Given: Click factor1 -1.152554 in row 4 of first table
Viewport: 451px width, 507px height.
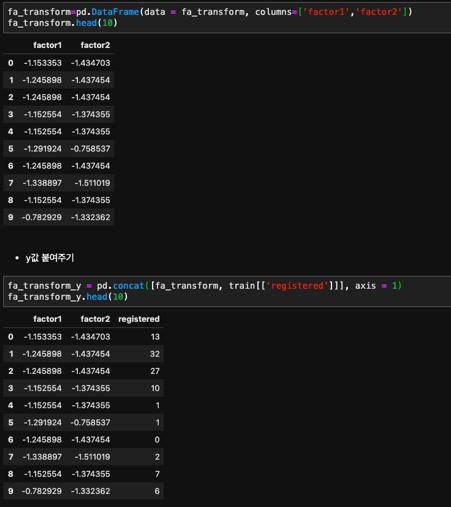Looking at the screenshot, I should (x=43, y=131).
